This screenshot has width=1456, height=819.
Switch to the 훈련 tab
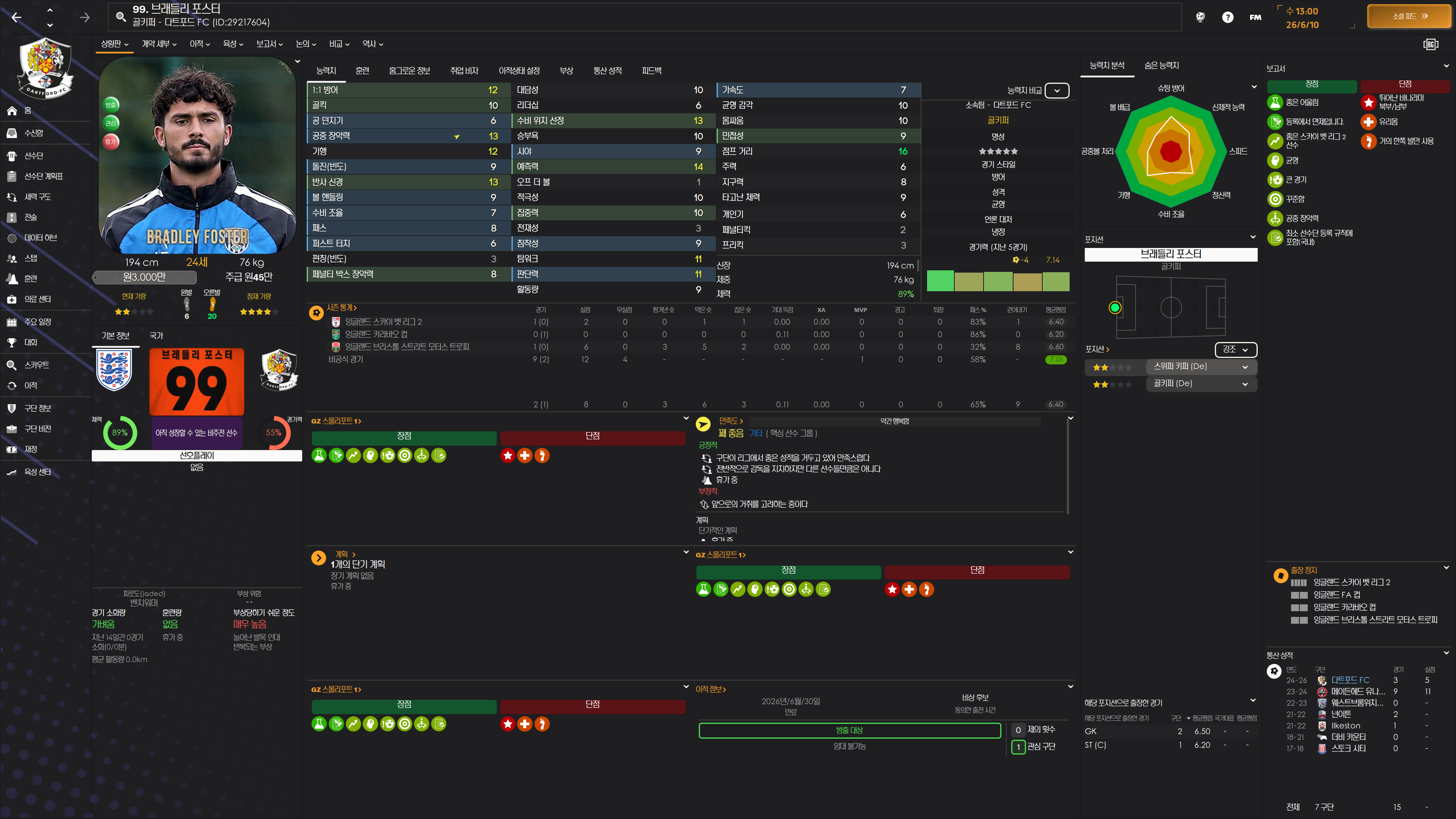[x=362, y=71]
